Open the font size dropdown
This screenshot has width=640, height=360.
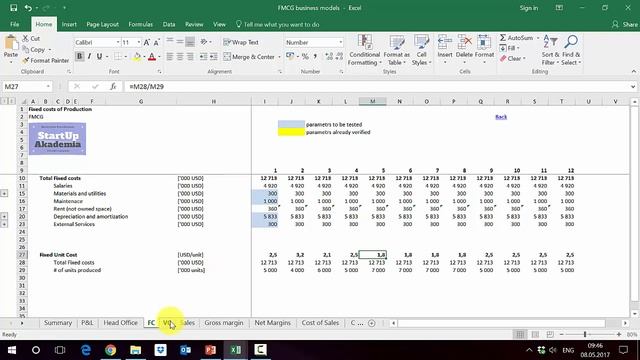(x=139, y=42)
